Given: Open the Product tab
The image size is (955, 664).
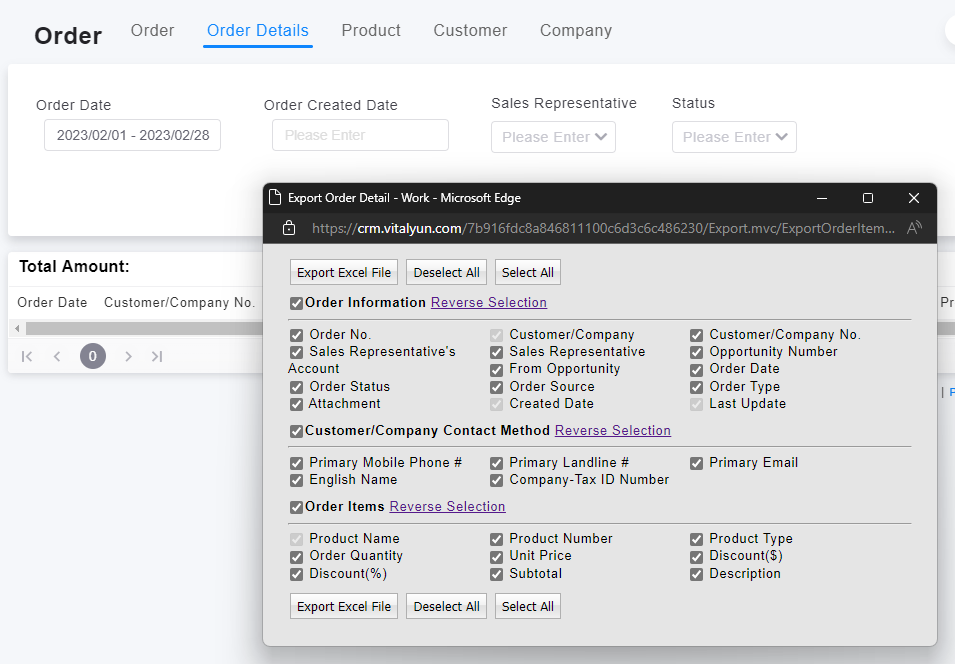Looking at the screenshot, I should (371, 30).
